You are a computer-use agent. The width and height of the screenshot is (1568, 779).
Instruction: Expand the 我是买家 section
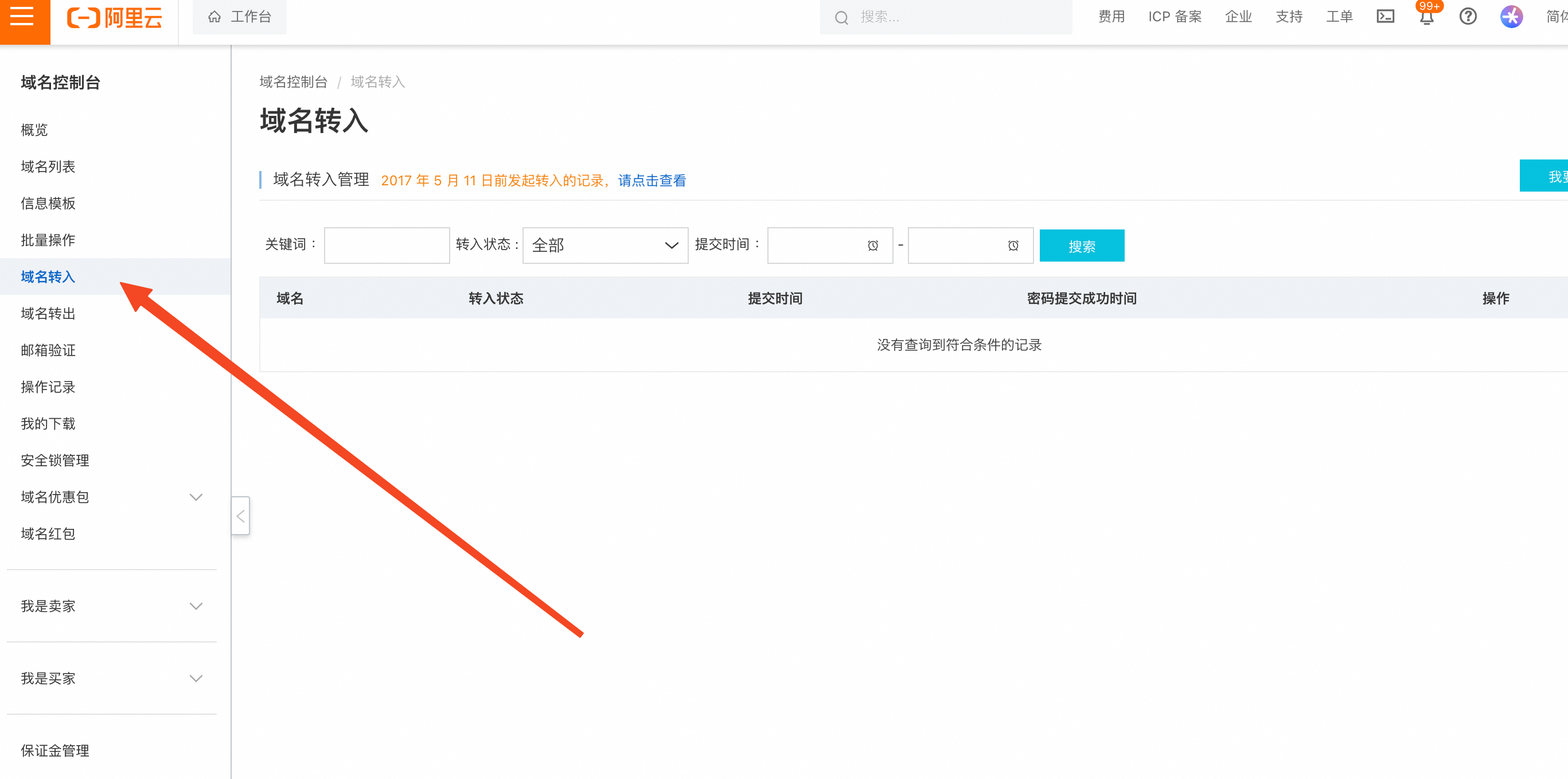196,679
